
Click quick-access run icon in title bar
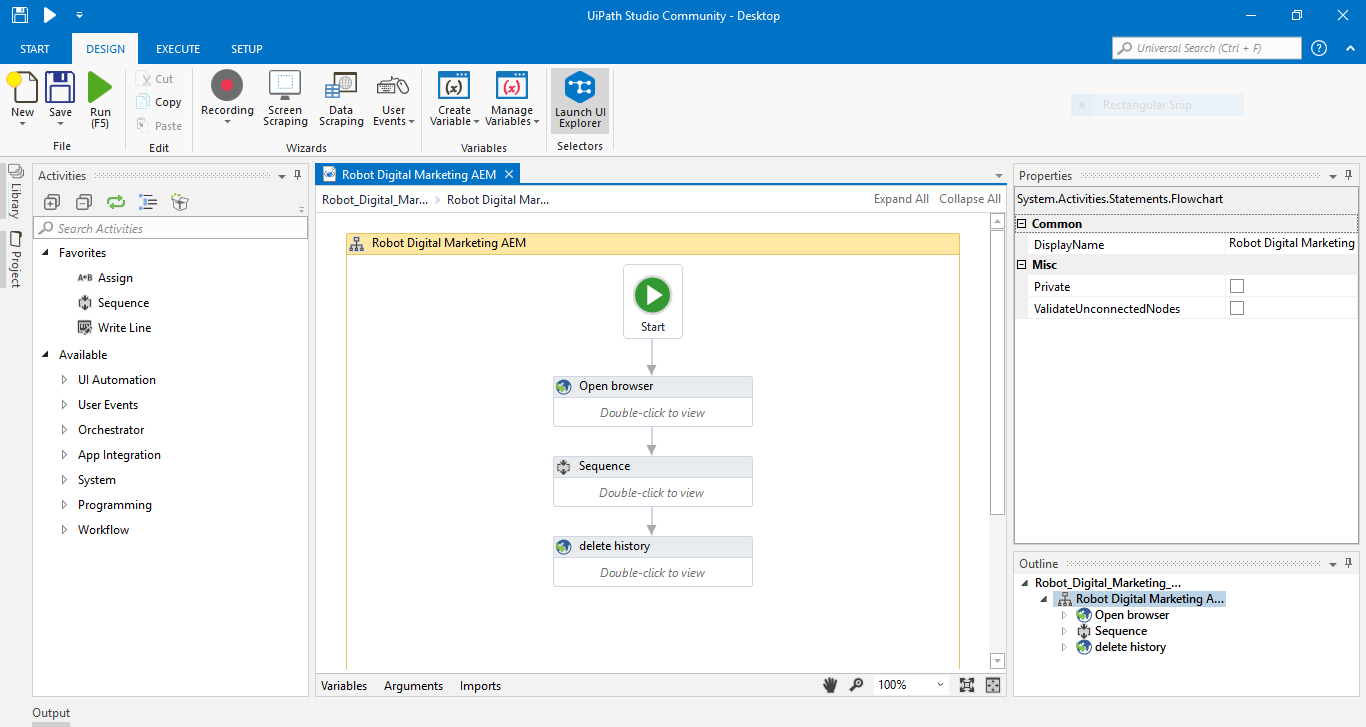tap(50, 15)
